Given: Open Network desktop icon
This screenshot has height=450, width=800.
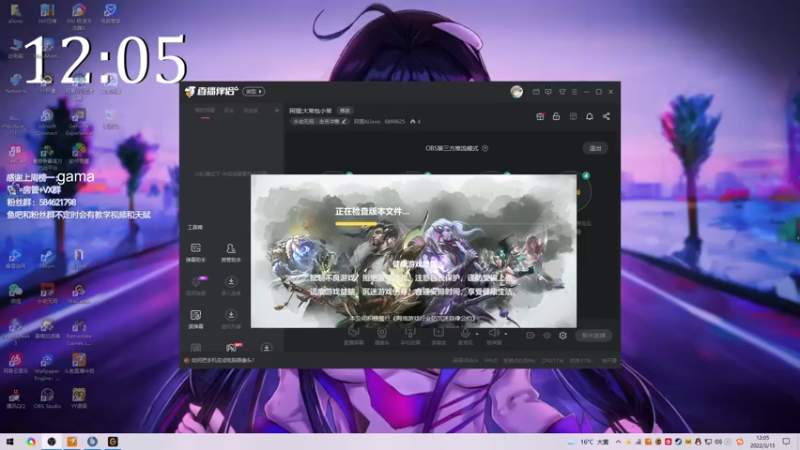Looking at the screenshot, I should pos(16,84).
